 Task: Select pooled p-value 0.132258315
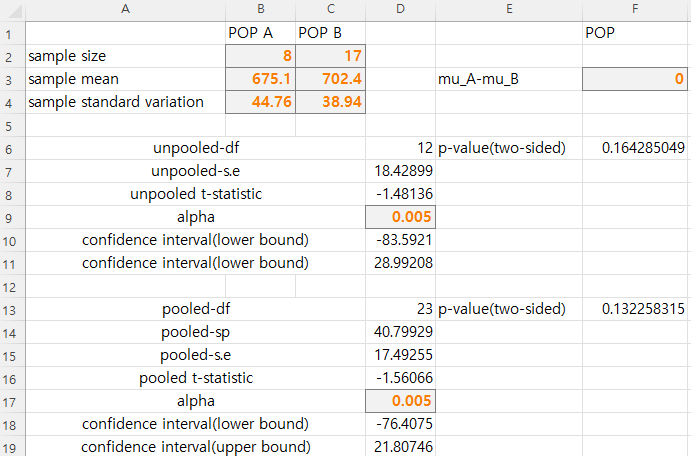tap(635, 309)
